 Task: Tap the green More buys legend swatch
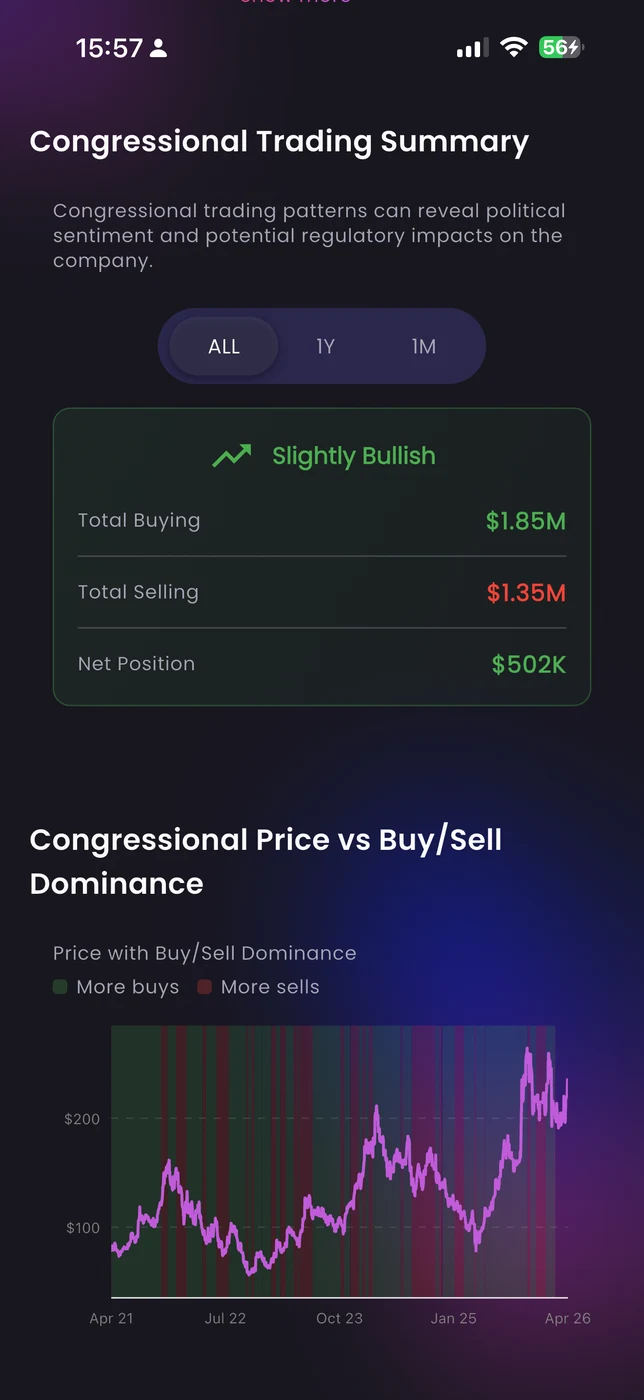(x=61, y=987)
